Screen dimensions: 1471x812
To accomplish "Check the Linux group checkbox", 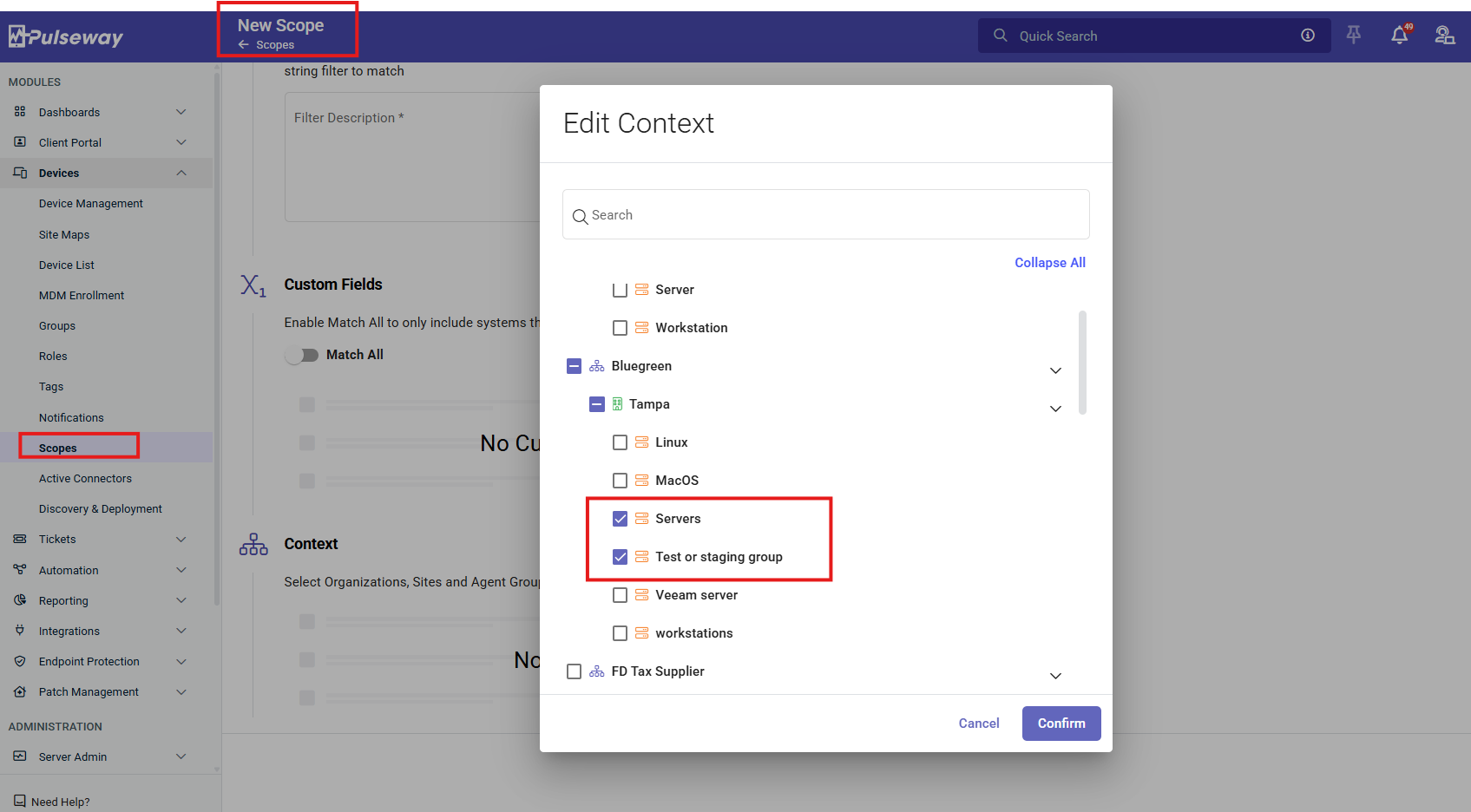I will 620,442.
